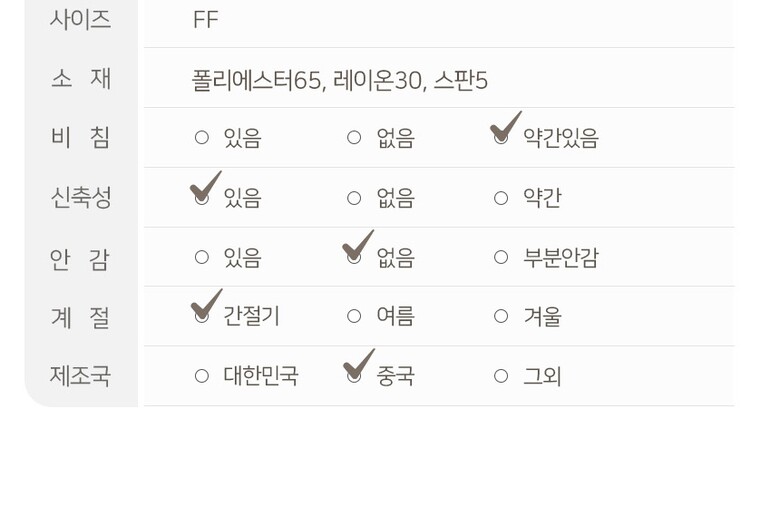This screenshot has width=780, height=516.
Task: Click the material text '폴리에스터65, 레이온30, 스판5'
Action: [340, 80]
